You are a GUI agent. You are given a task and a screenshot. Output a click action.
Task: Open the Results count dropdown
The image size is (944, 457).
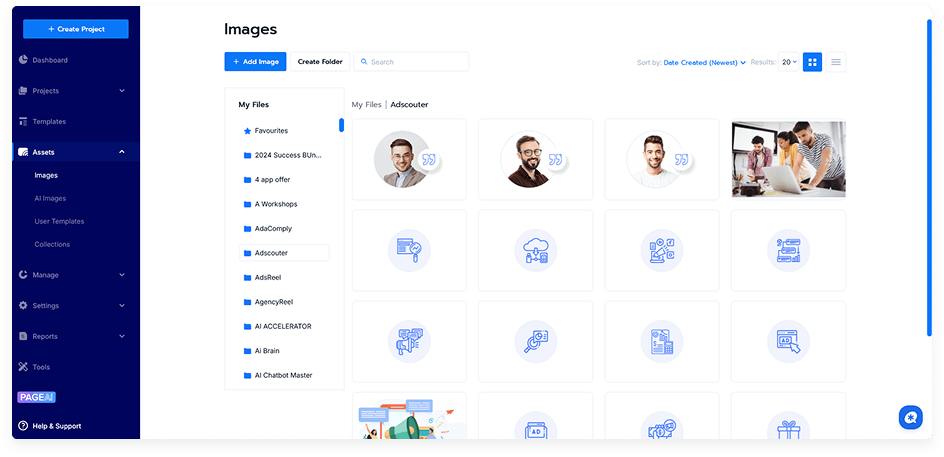click(x=789, y=62)
